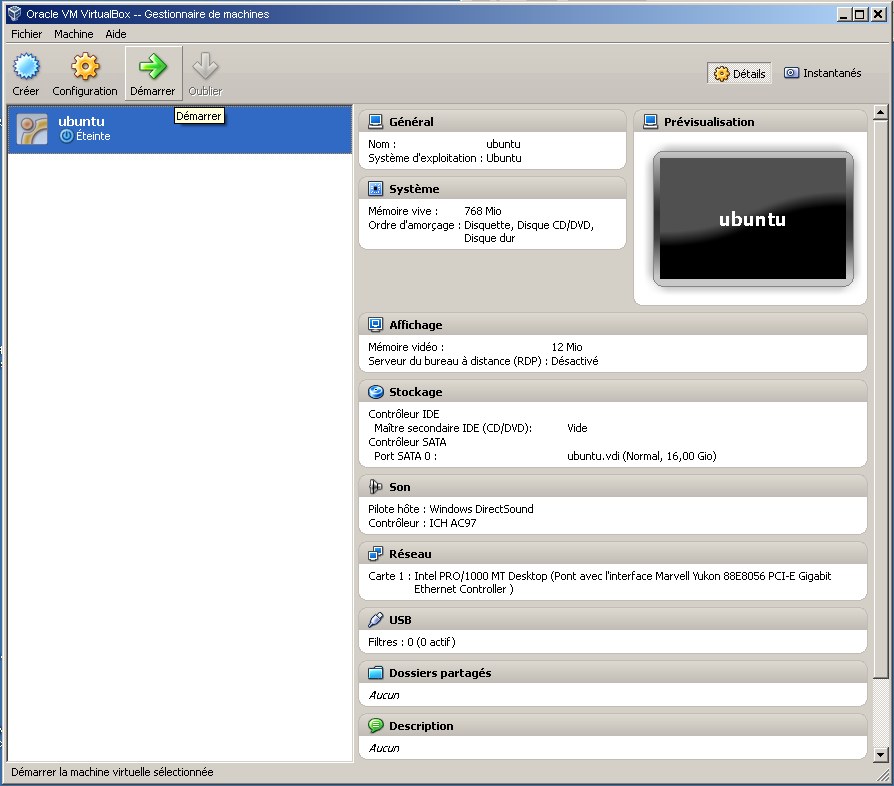
Task: Click the Réseau network icon
Action: click(376, 554)
